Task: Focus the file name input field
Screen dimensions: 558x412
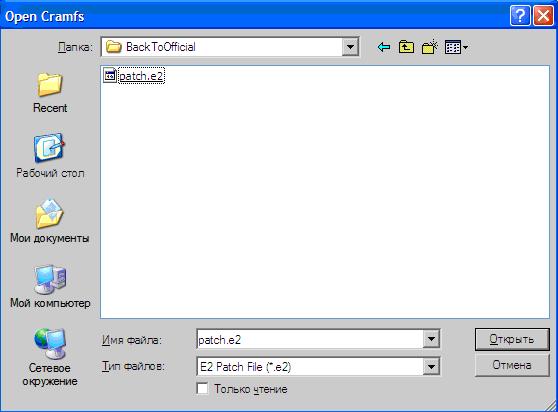Action: tap(310, 339)
